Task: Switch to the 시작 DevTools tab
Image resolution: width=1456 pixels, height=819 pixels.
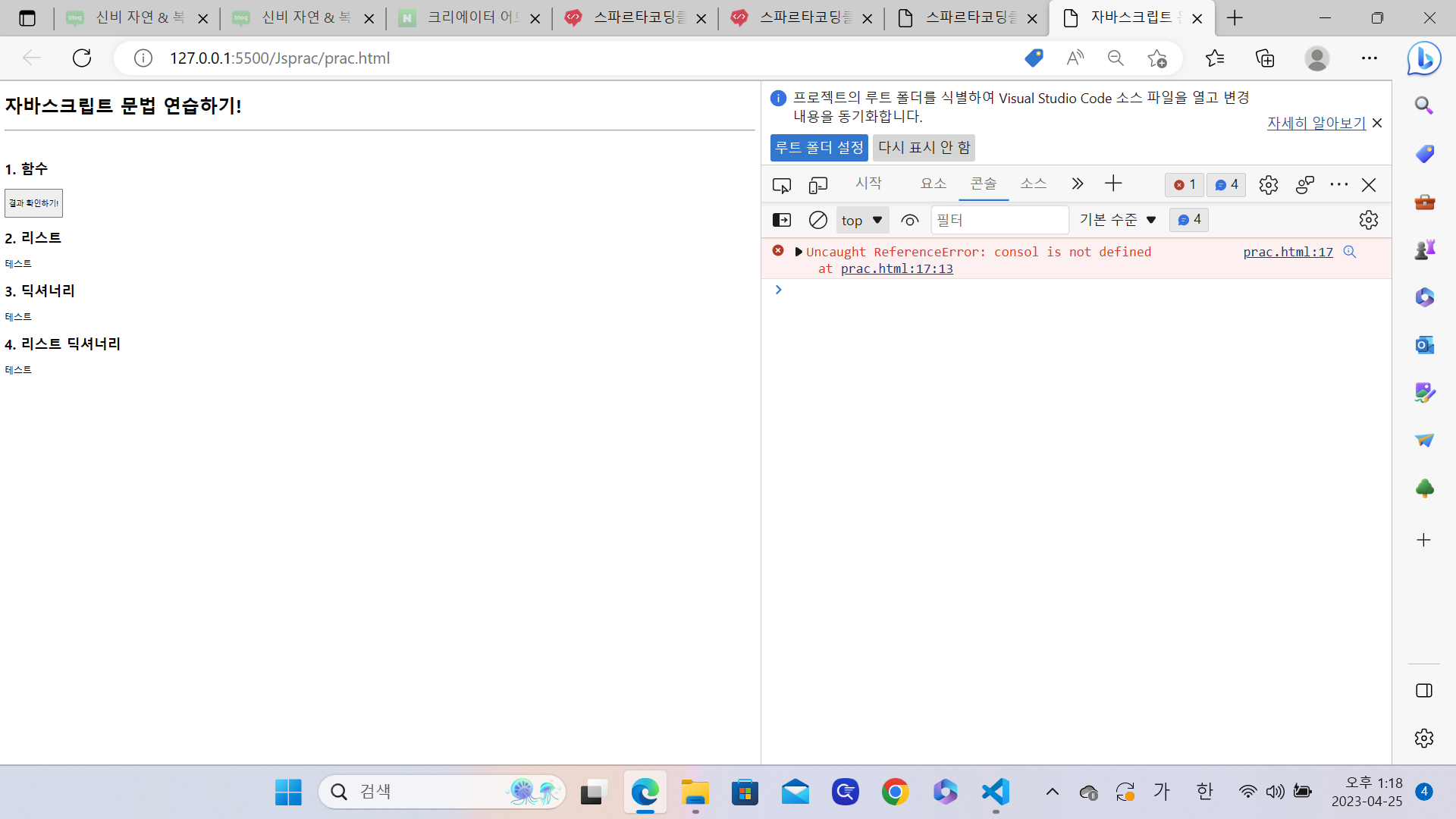Action: [x=869, y=184]
